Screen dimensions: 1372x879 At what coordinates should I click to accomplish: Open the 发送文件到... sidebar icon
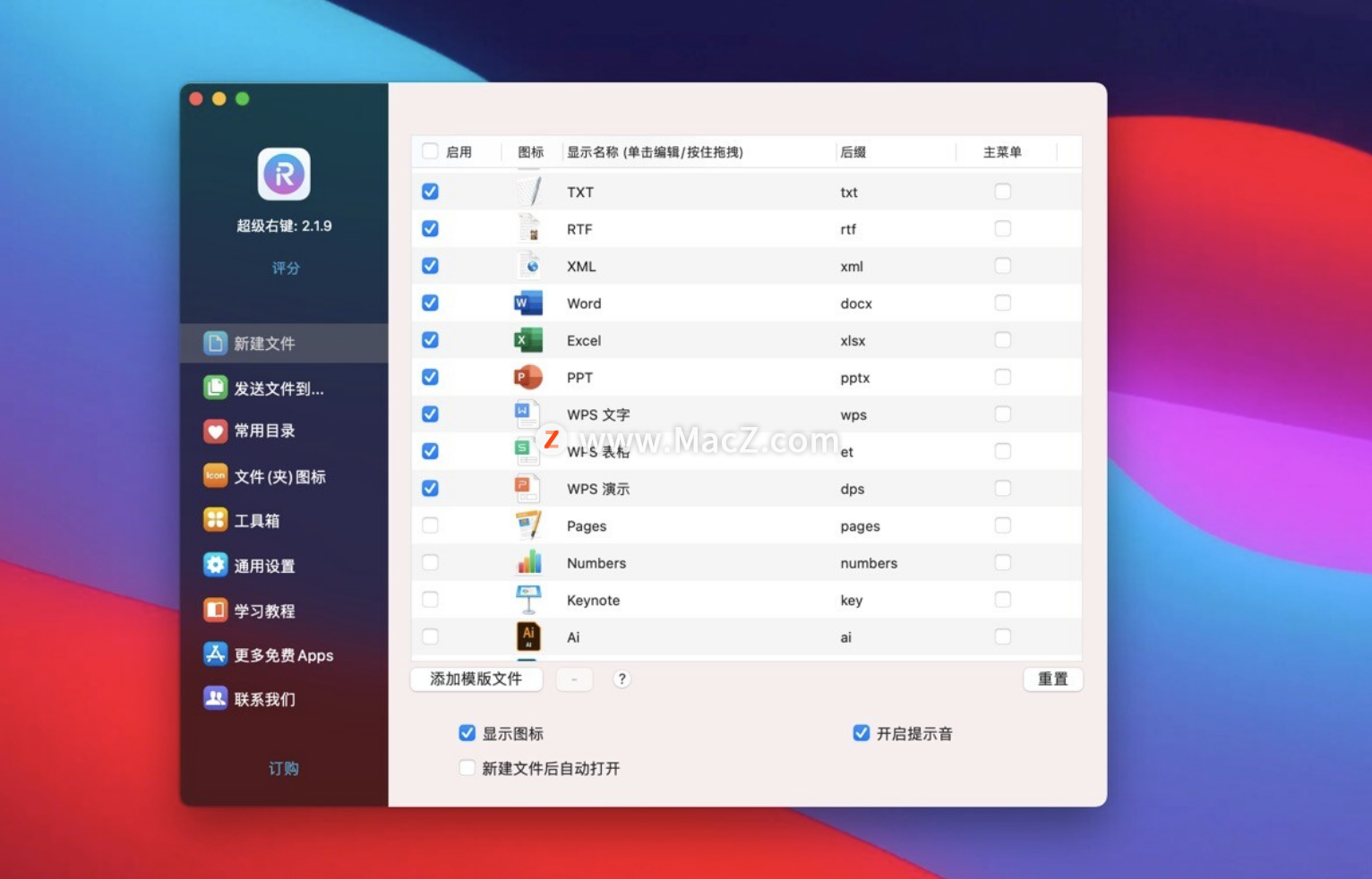(x=215, y=388)
